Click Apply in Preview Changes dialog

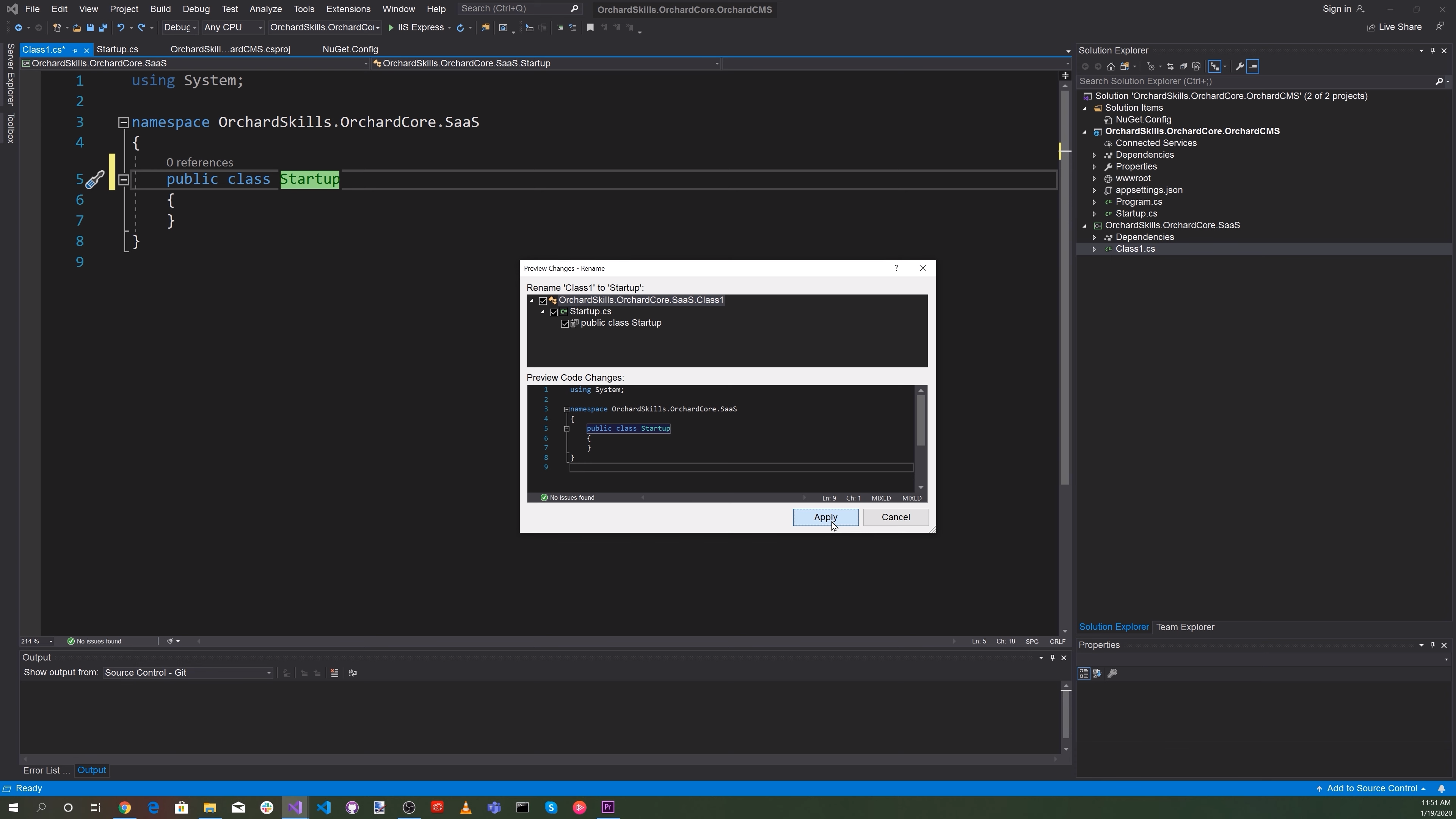[x=825, y=518]
